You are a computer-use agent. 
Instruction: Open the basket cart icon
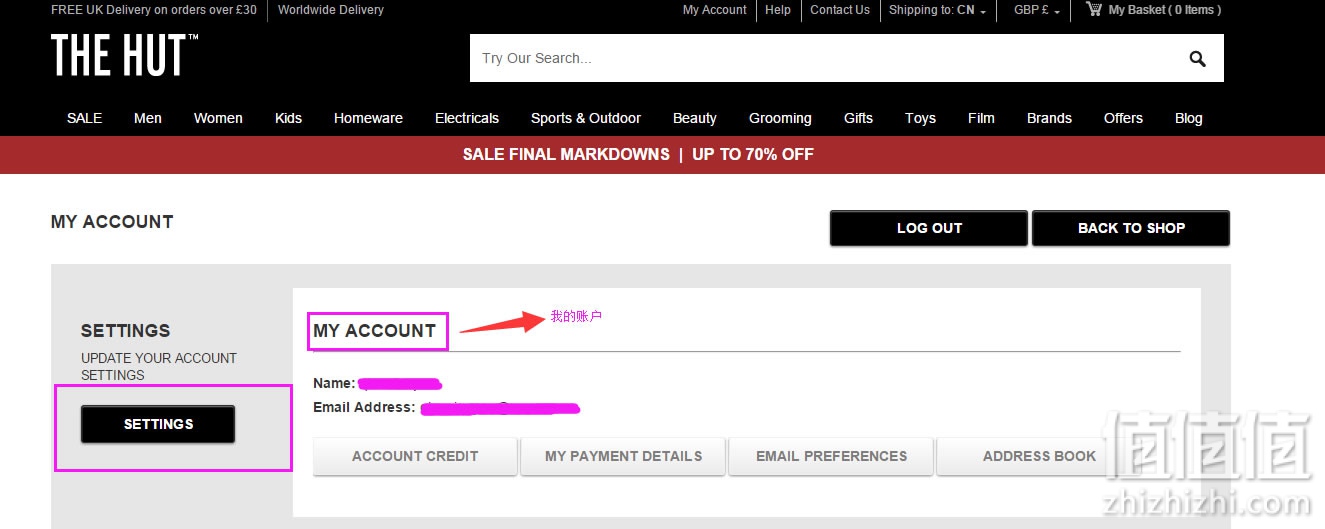pos(1094,9)
